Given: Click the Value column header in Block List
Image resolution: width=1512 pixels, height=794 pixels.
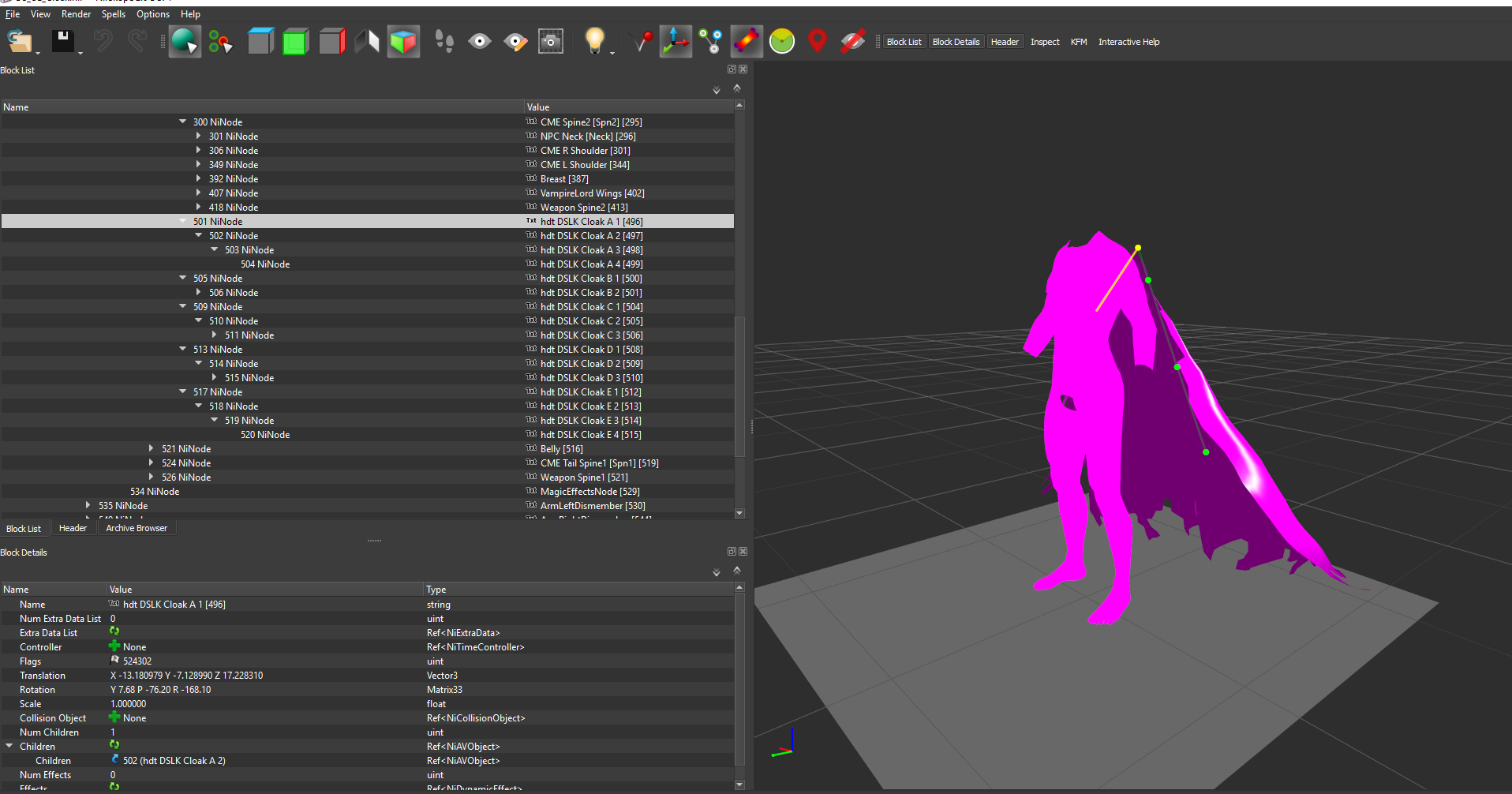Looking at the screenshot, I should pyautogui.click(x=629, y=107).
